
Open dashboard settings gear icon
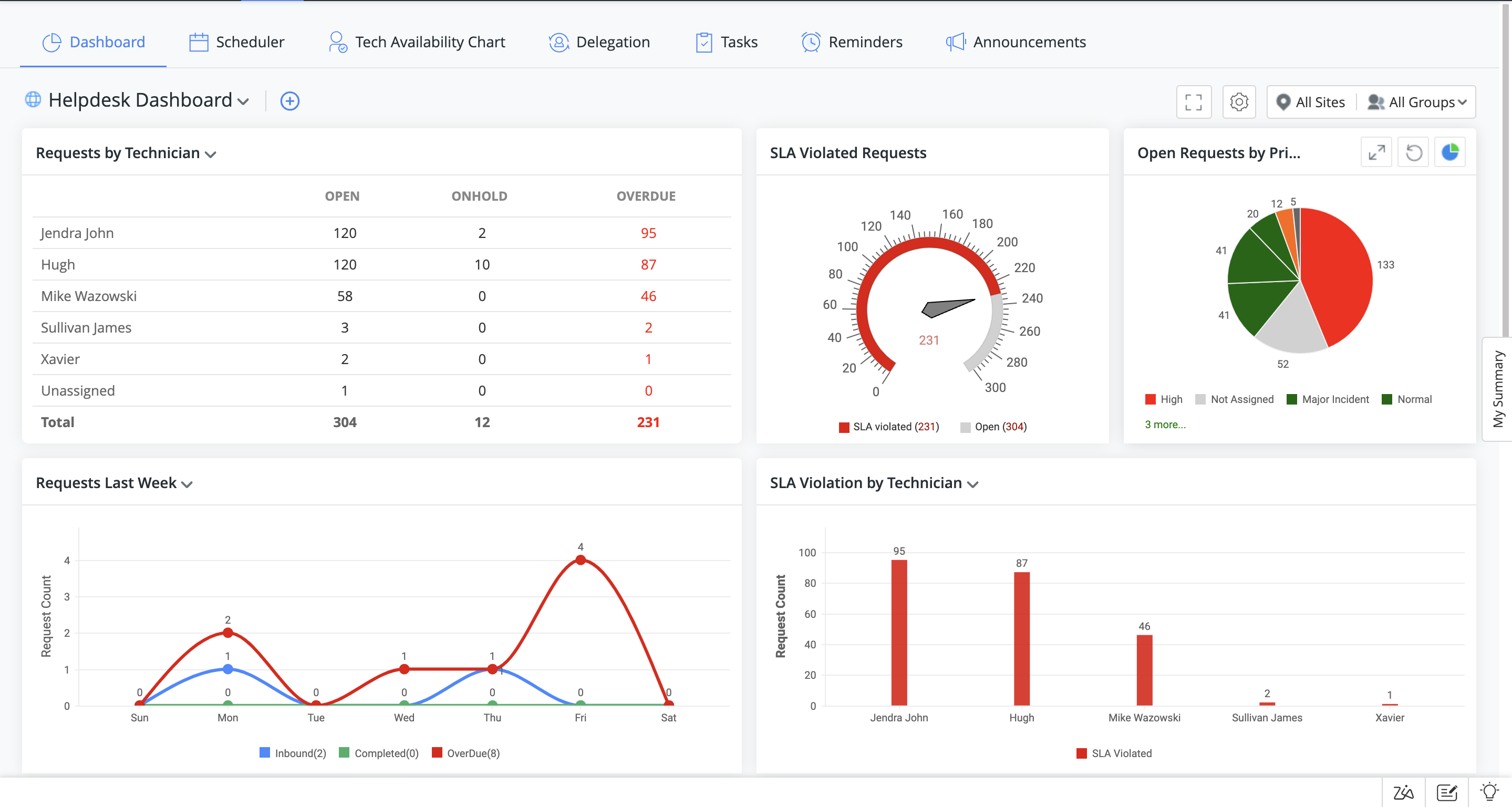click(1238, 102)
